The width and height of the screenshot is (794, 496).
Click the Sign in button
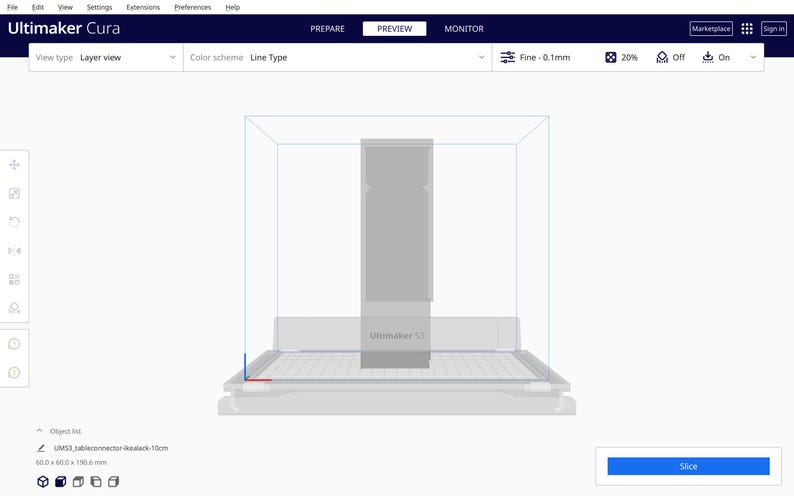(774, 28)
